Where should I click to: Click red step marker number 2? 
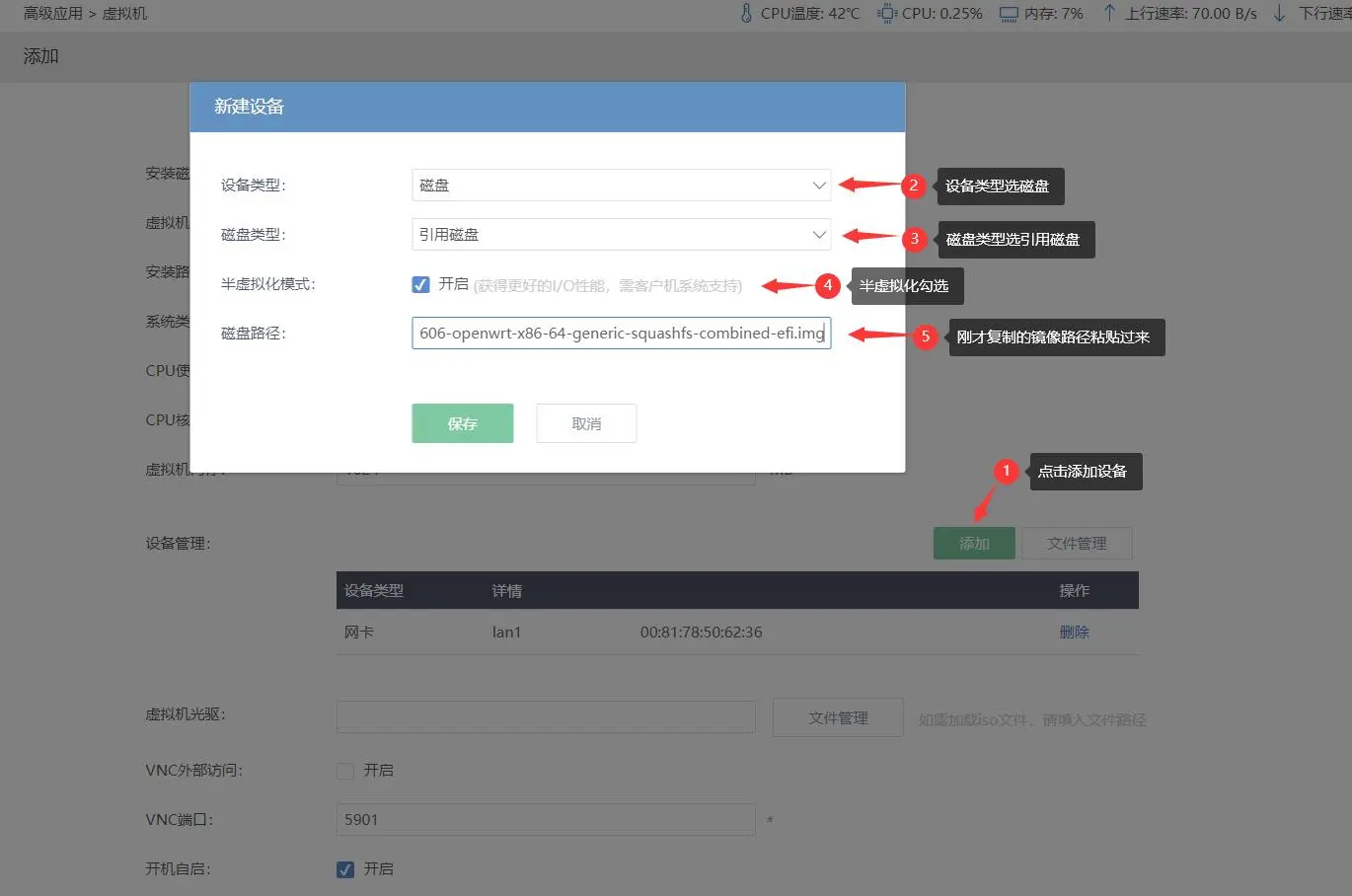[x=914, y=186]
